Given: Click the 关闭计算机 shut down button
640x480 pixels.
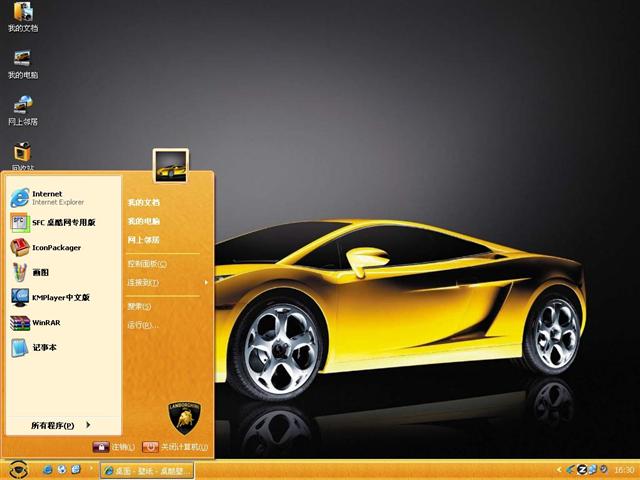Looking at the screenshot, I should tap(176, 447).
